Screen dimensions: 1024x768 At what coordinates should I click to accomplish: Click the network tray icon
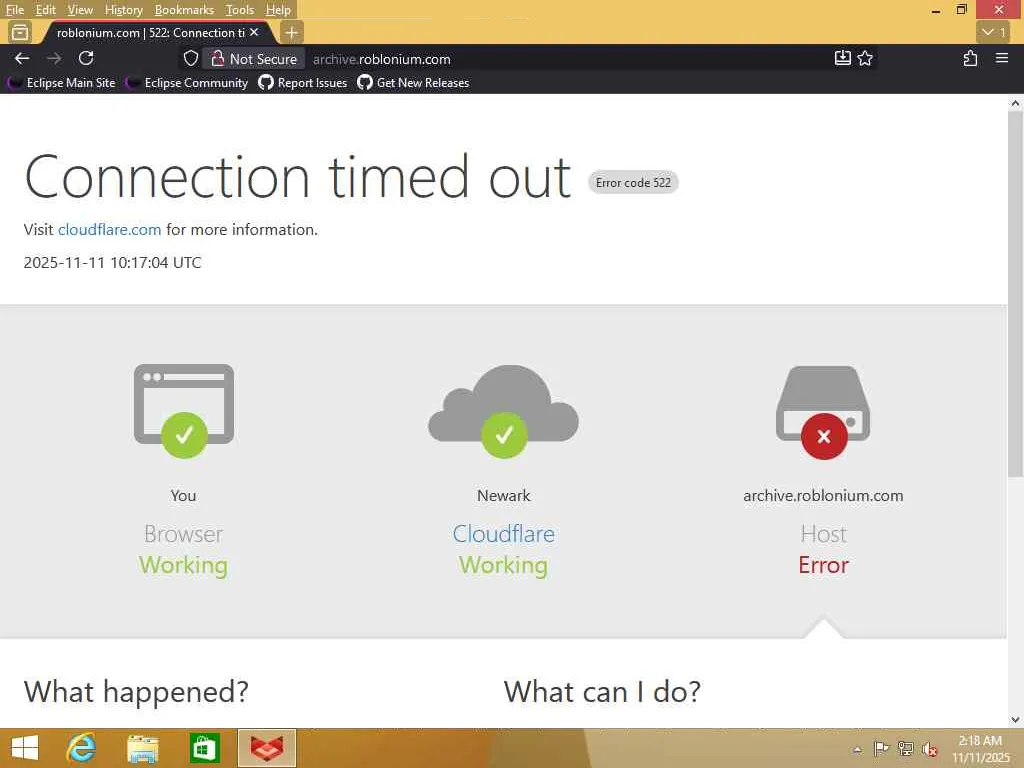coord(905,749)
